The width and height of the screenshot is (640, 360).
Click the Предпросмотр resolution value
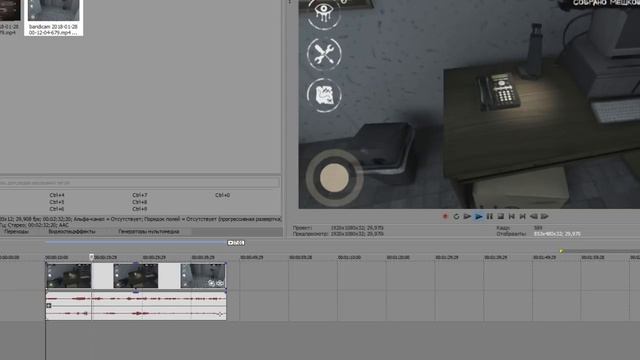(x=357, y=234)
